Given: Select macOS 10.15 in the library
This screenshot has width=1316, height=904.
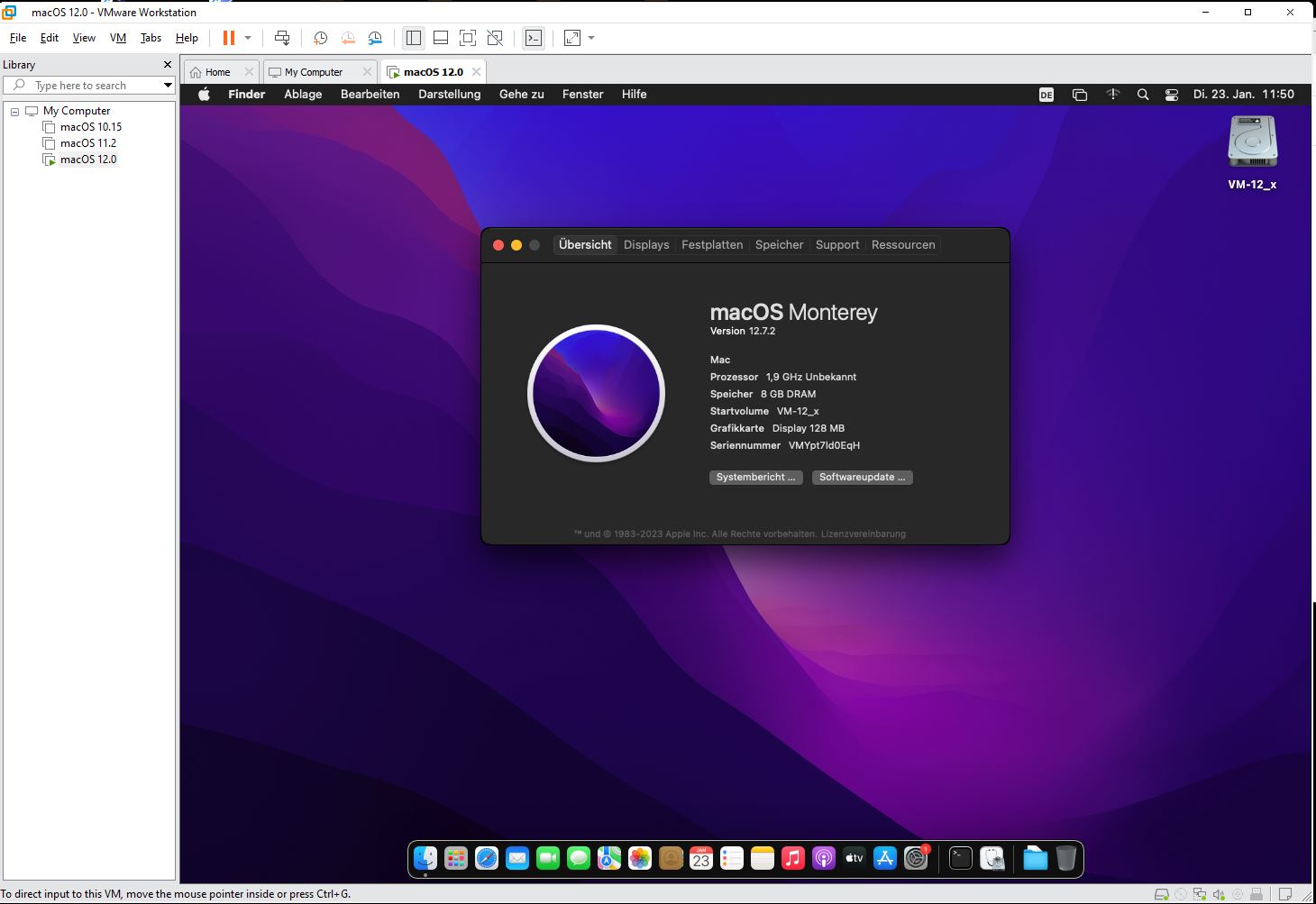Looking at the screenshot, I should [x=82, y=127].
